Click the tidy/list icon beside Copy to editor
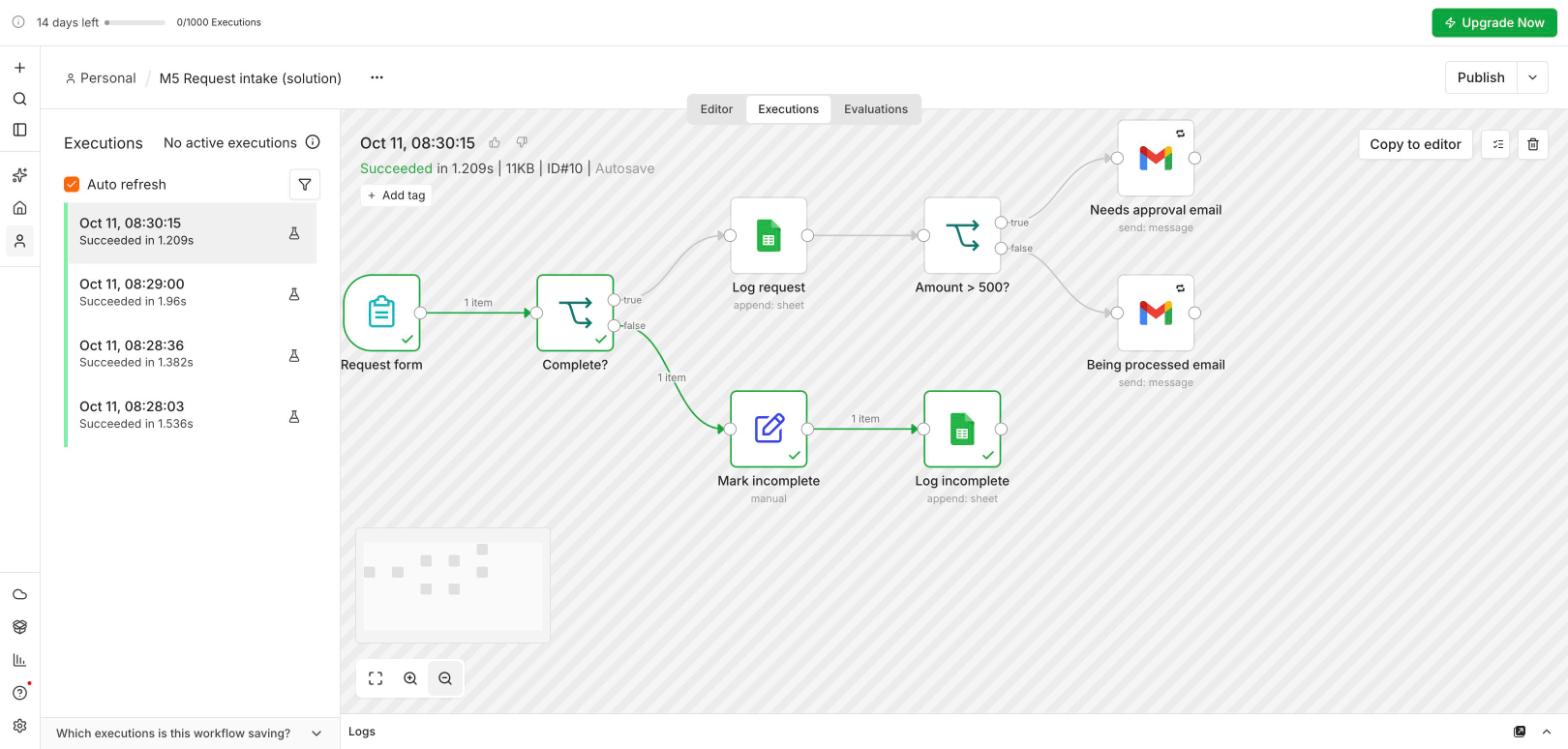Screen dimensions: 1568x749 [1497, 144]
